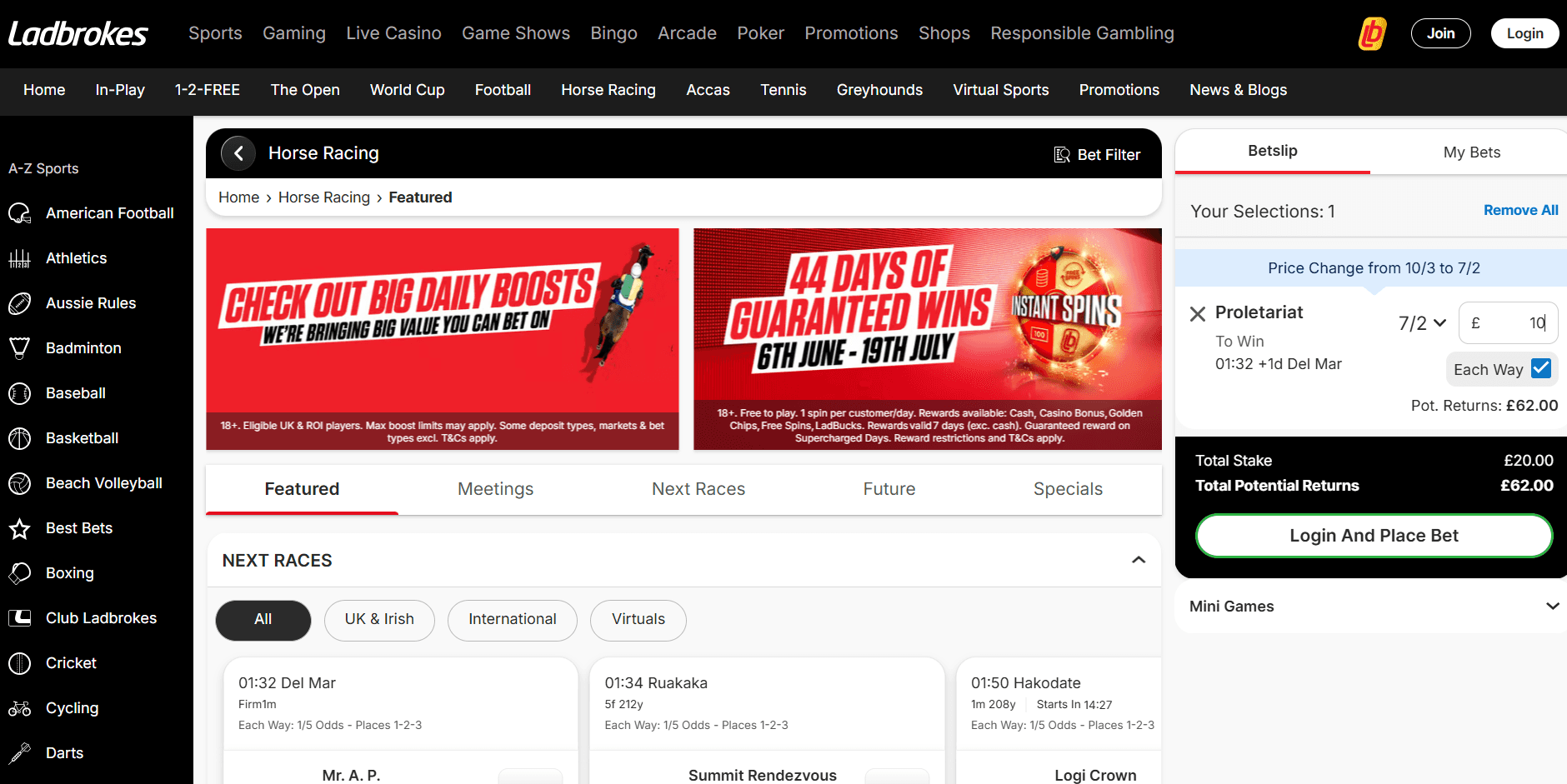The image size is (1567, 784).
Task: Select the Betslip tab
Action: 1272,151
